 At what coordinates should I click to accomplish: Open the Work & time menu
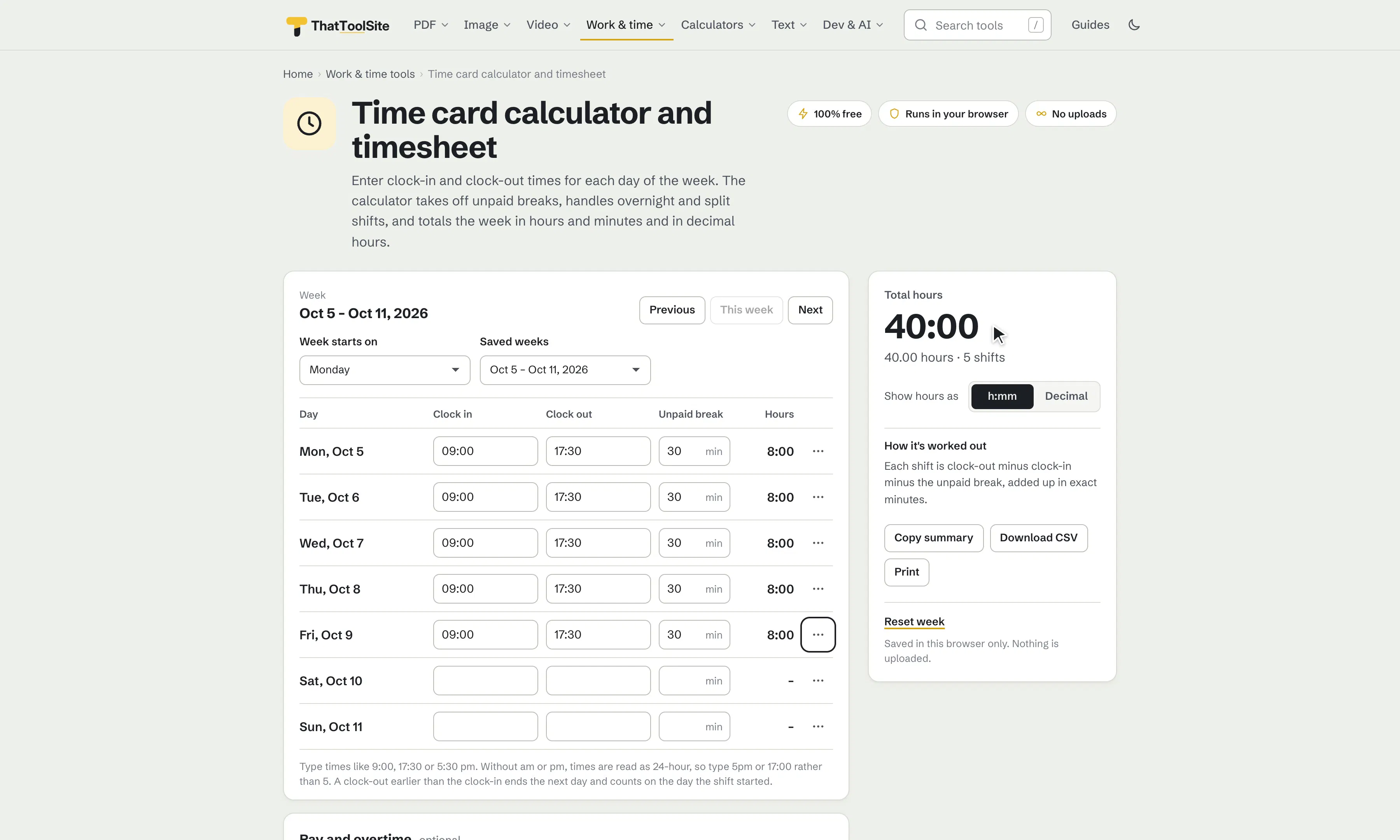[626, 25]
